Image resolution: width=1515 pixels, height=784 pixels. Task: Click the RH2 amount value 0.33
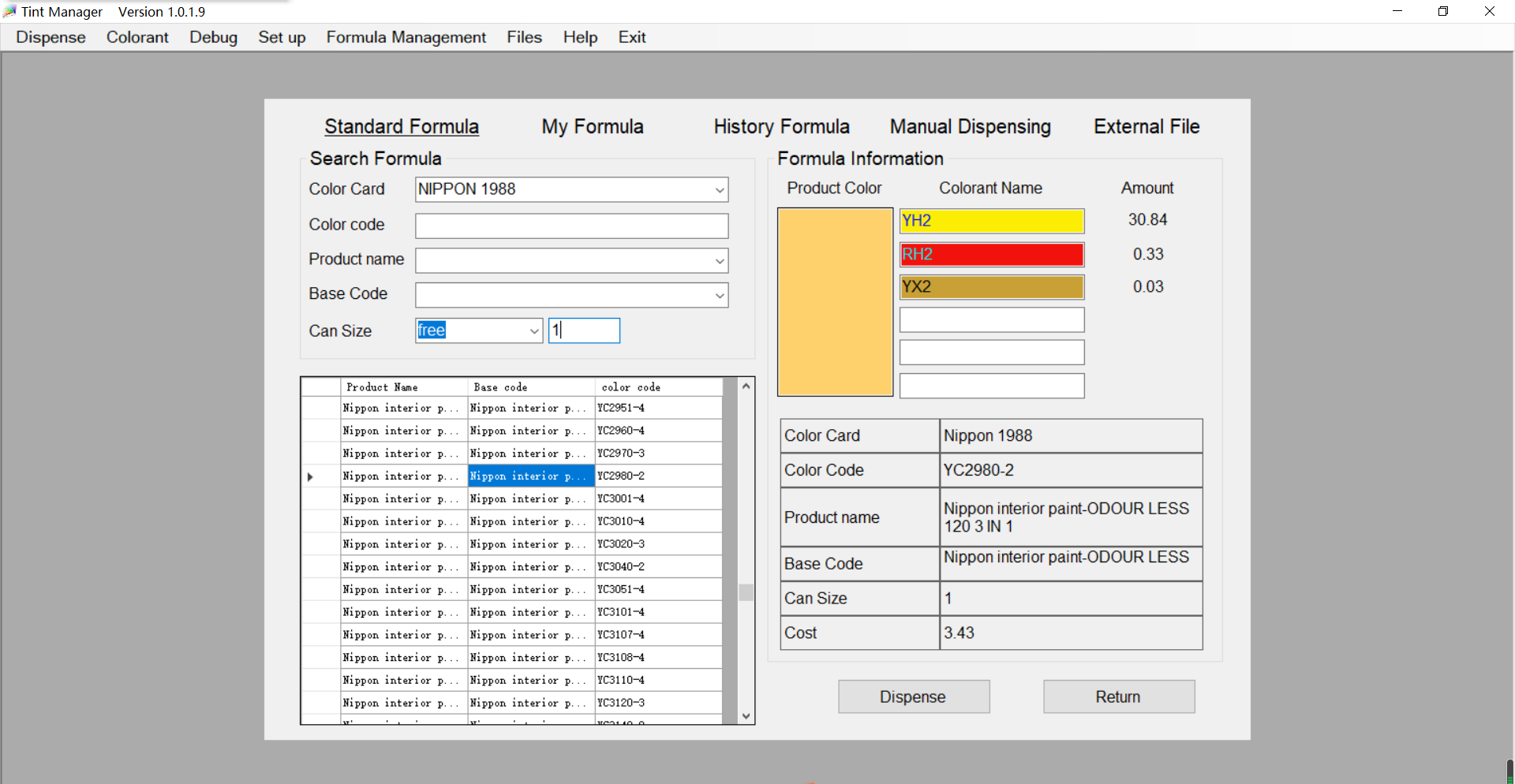coord(1148,254)
